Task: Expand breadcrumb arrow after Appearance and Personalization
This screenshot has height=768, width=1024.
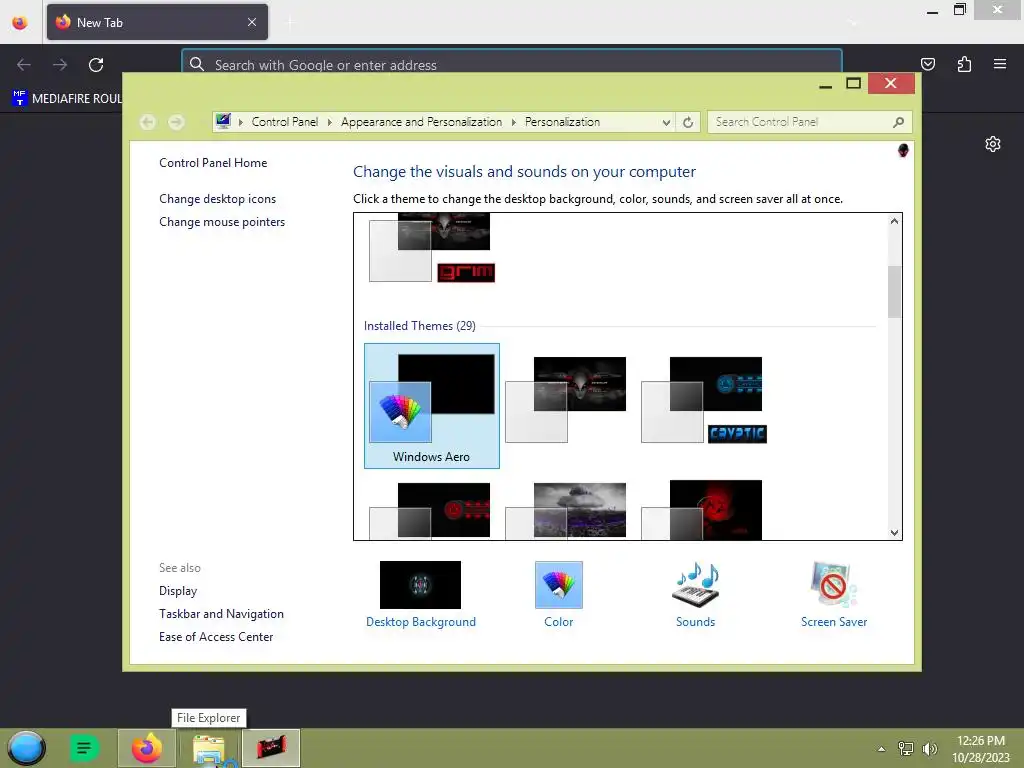Action: coord(514,122)
